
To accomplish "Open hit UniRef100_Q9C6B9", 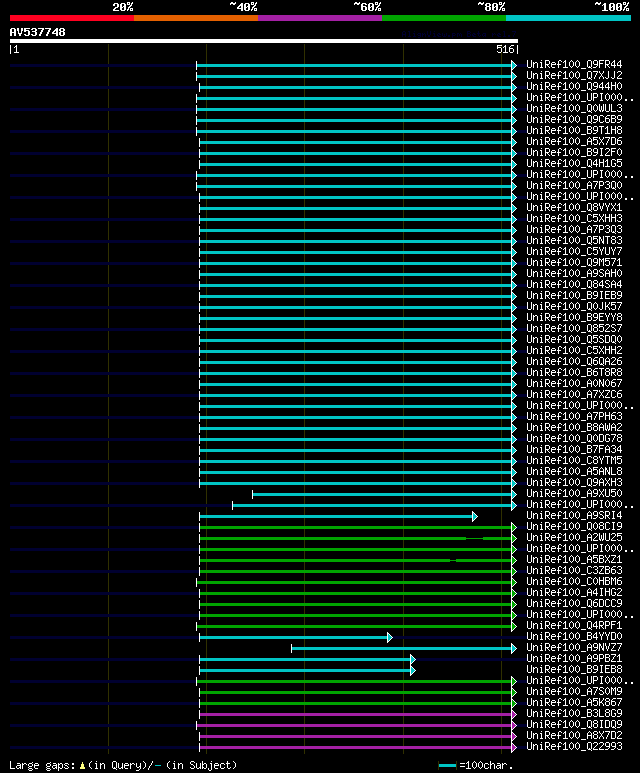I will click(x=574, y=119).
